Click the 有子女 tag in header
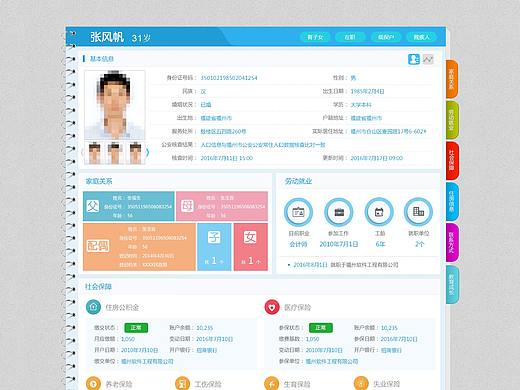The width and height of the screenshot is (520, 390). click(x=315, y=37)
